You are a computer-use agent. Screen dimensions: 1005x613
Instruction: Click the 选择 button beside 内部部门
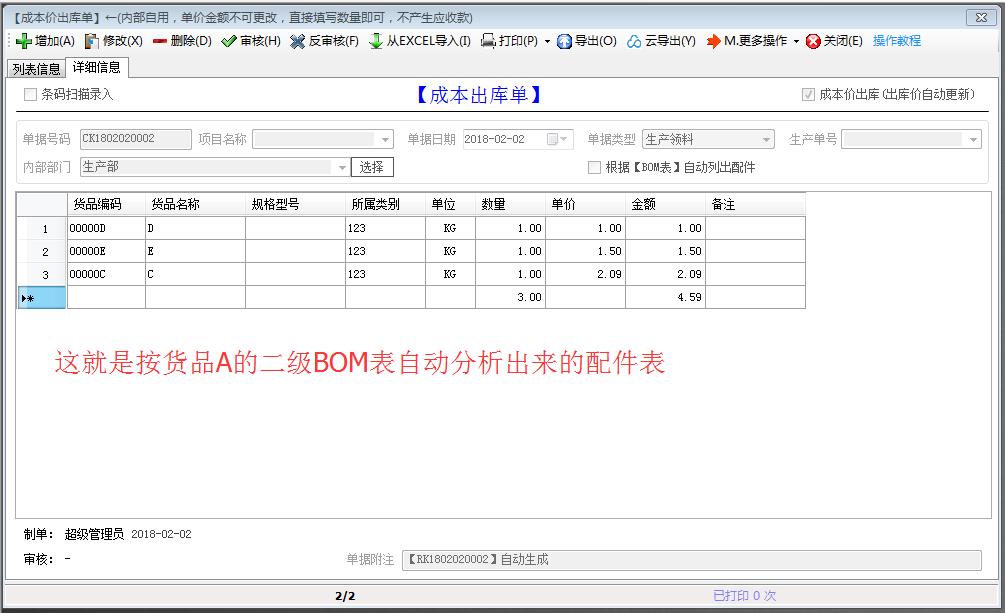[x=372, y=167]
